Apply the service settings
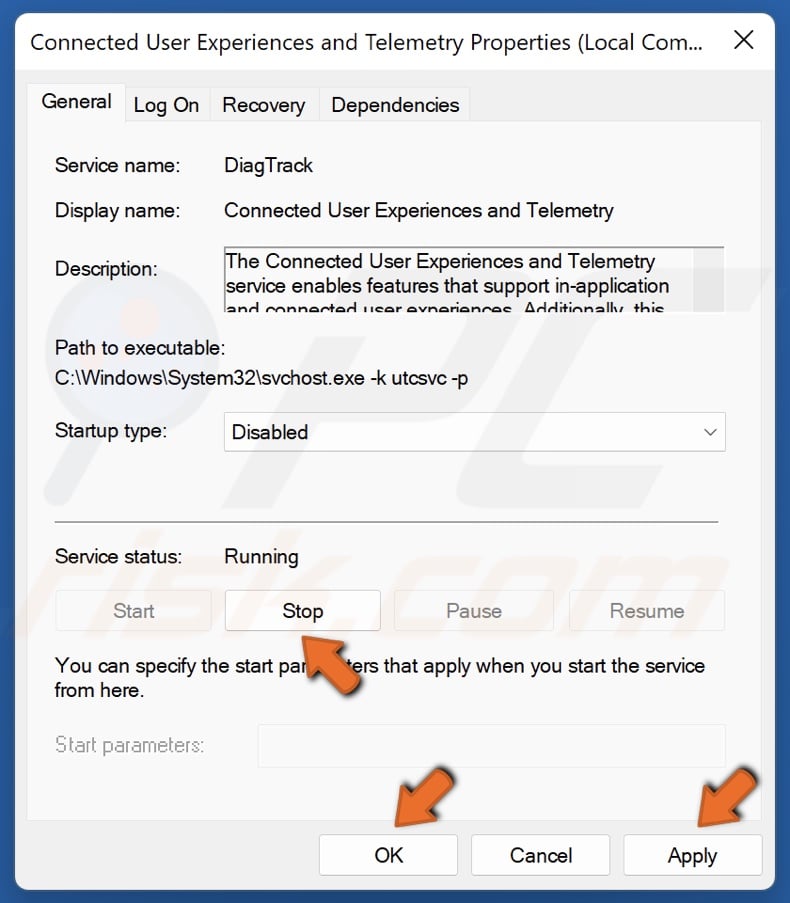The height and width of the screenshot is (903, 790). [692, 856]
